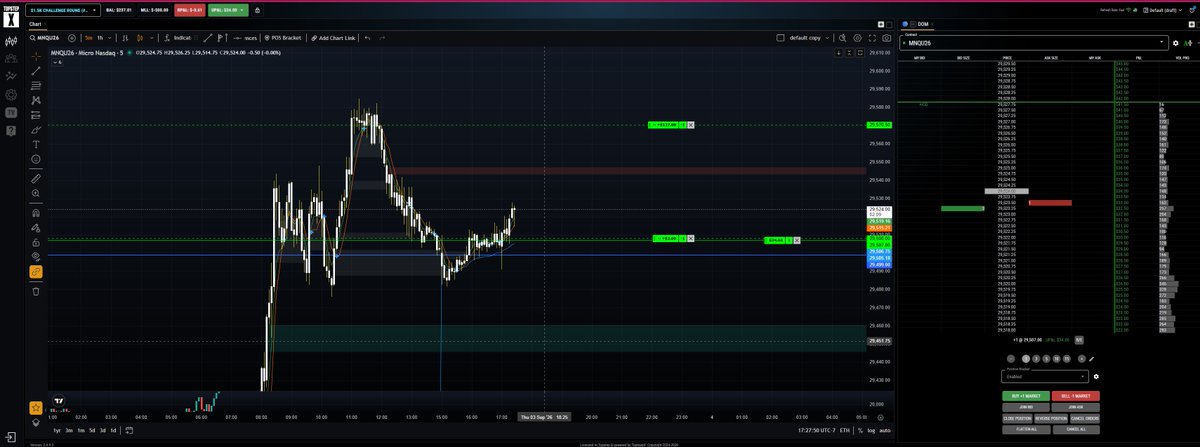Select quantity preset 3
1200x447 pixels.
(x=1036, y=359)
